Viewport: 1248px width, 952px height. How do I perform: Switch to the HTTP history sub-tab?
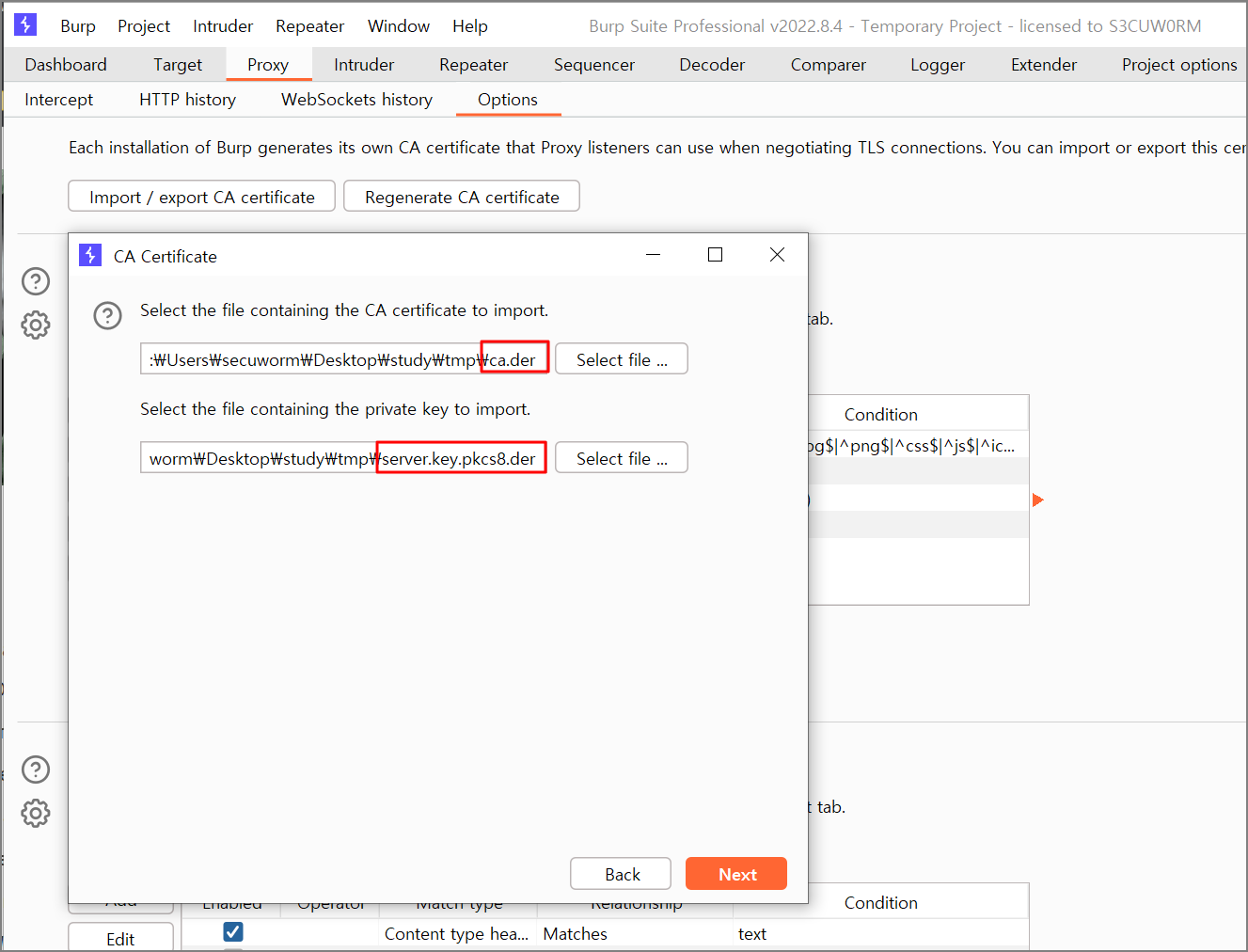(188, 100)
